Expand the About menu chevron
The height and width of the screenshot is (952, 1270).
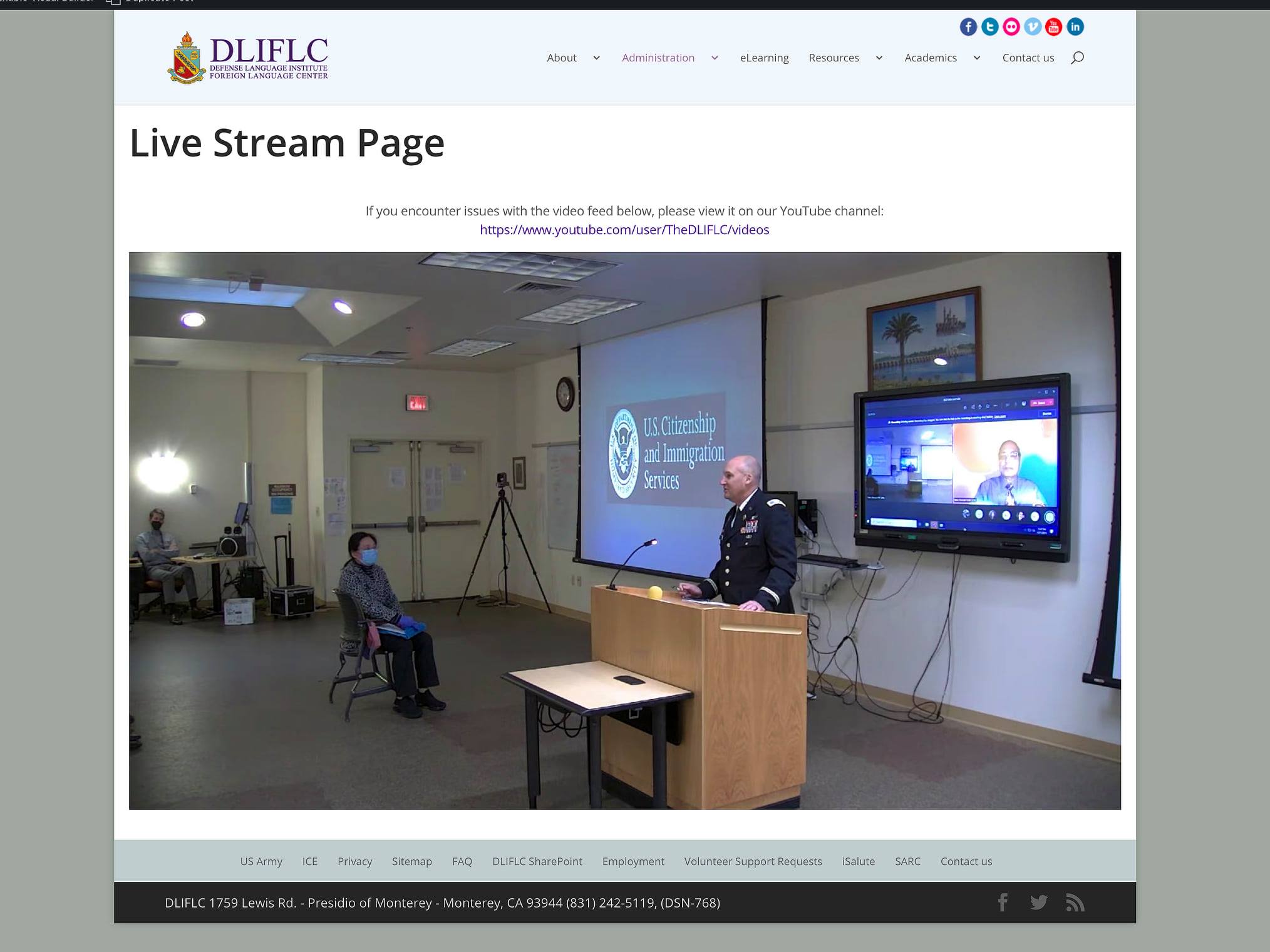597,58
